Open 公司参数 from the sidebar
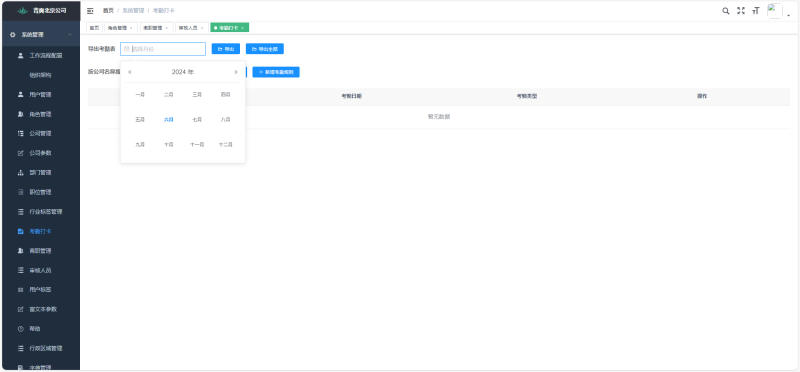Viewport: 800px width, 372px height. 40,153
